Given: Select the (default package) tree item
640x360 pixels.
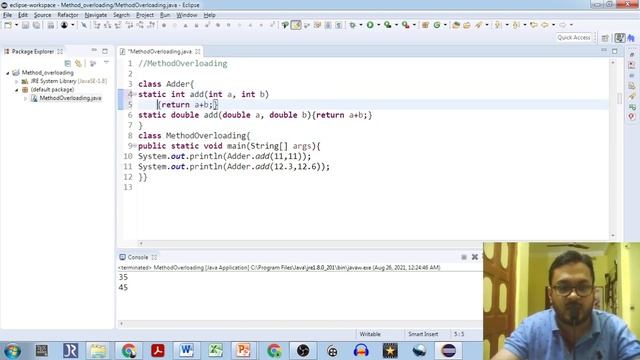Looking at the screenshot, I should (52, 90).
